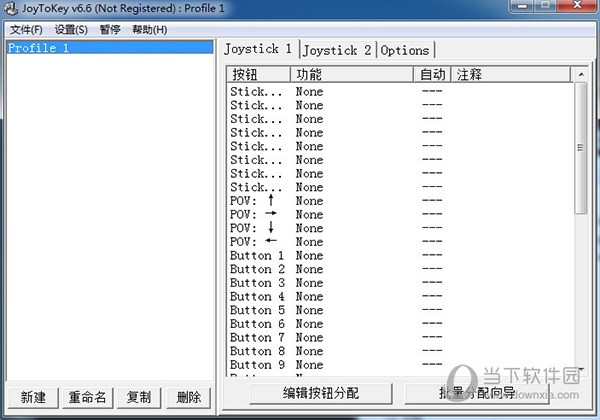This screenshot has height=420, width=600.
Task: Open the 帮助(H) menu
Action: pyautogui.click(x=150, y=29)
